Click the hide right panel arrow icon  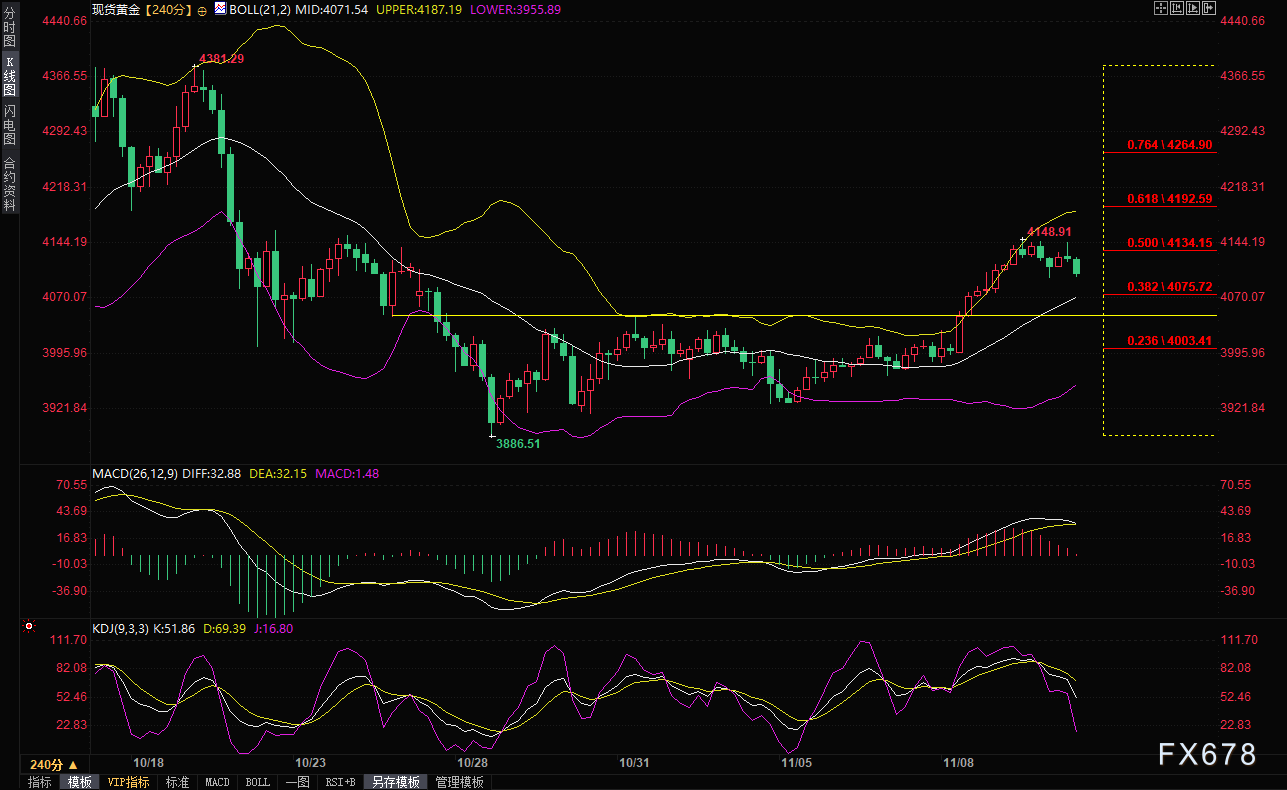[1208, 8]
